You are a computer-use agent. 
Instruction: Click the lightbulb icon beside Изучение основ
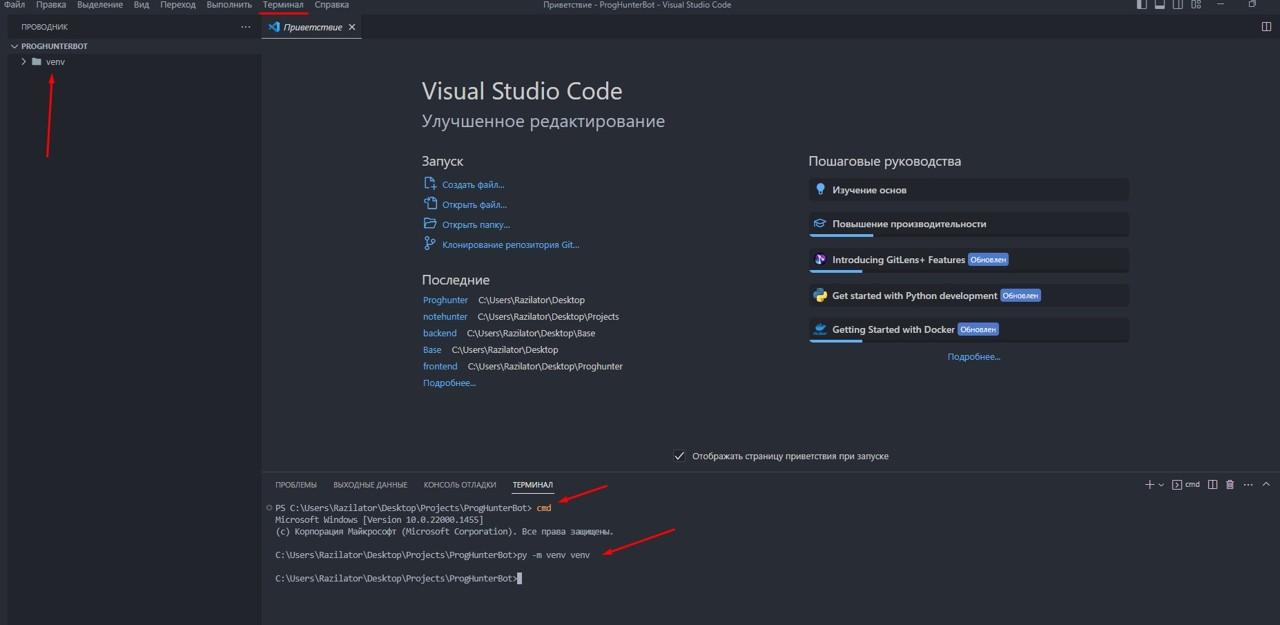click(x=820, y=189)
